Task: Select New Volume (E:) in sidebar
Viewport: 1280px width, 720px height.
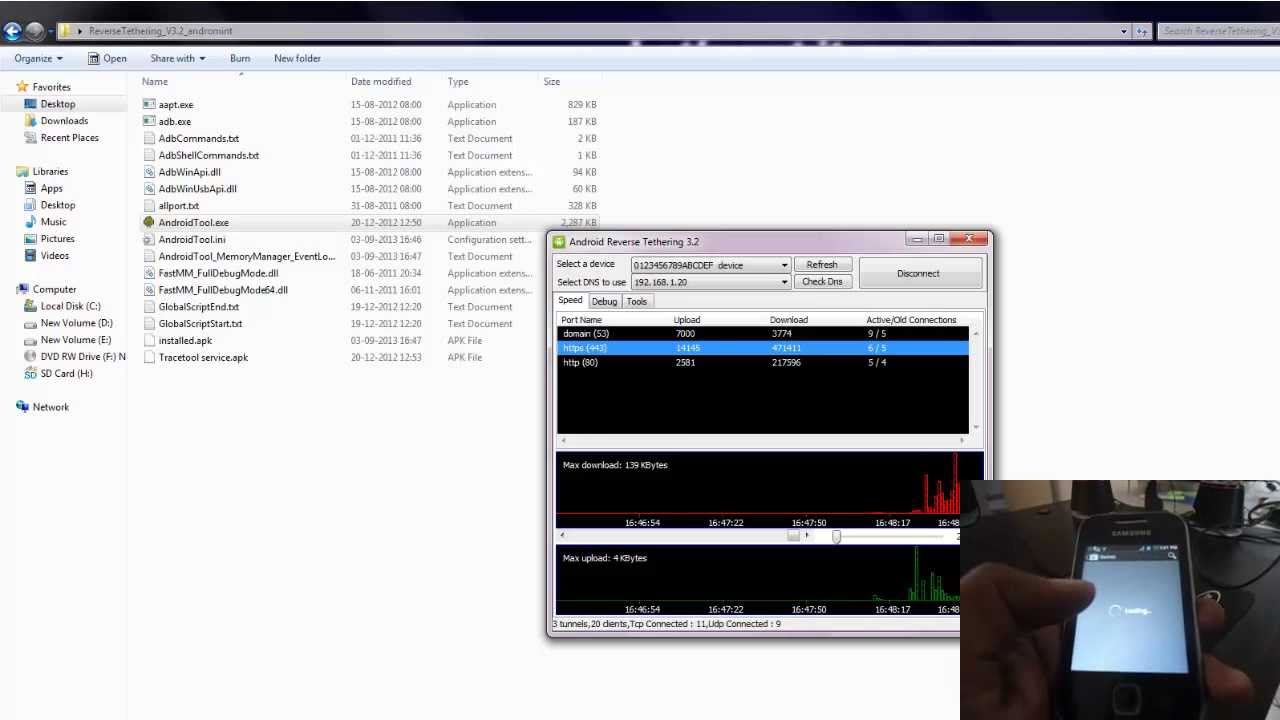Action: [x=76, y=340]
